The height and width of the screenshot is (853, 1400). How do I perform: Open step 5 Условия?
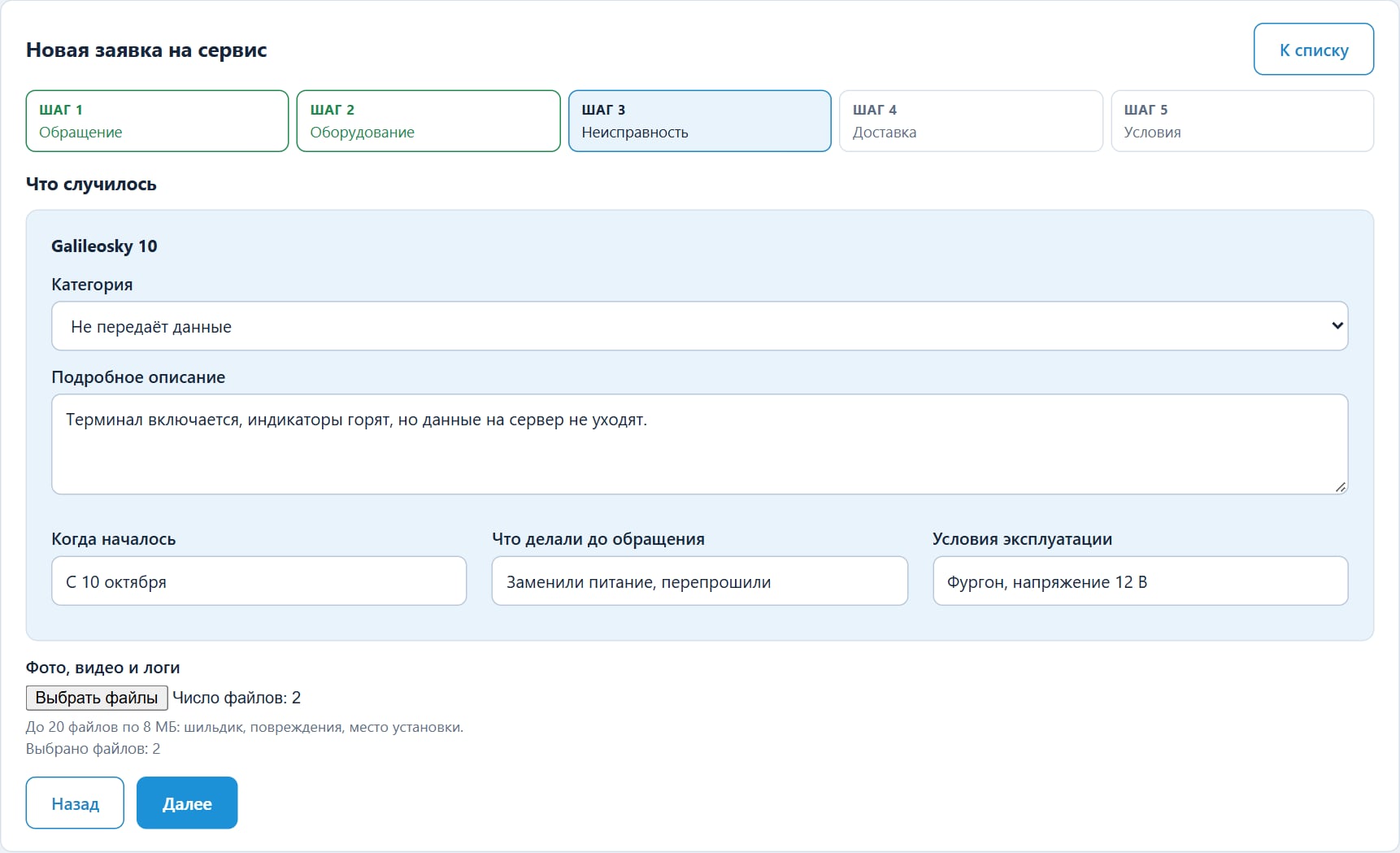coord(1242,120)
